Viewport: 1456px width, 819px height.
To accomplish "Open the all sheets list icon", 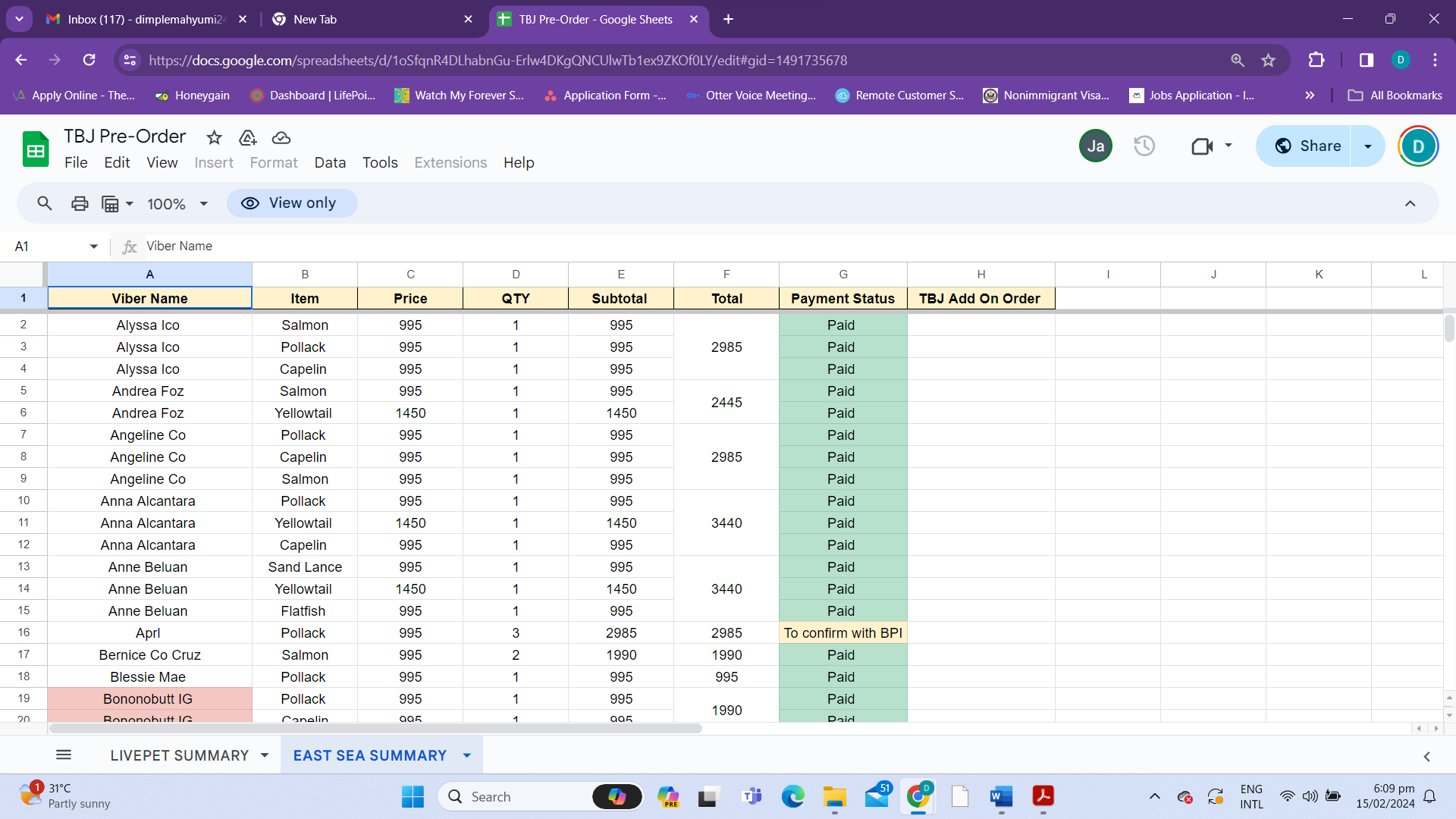I will 64,755.
